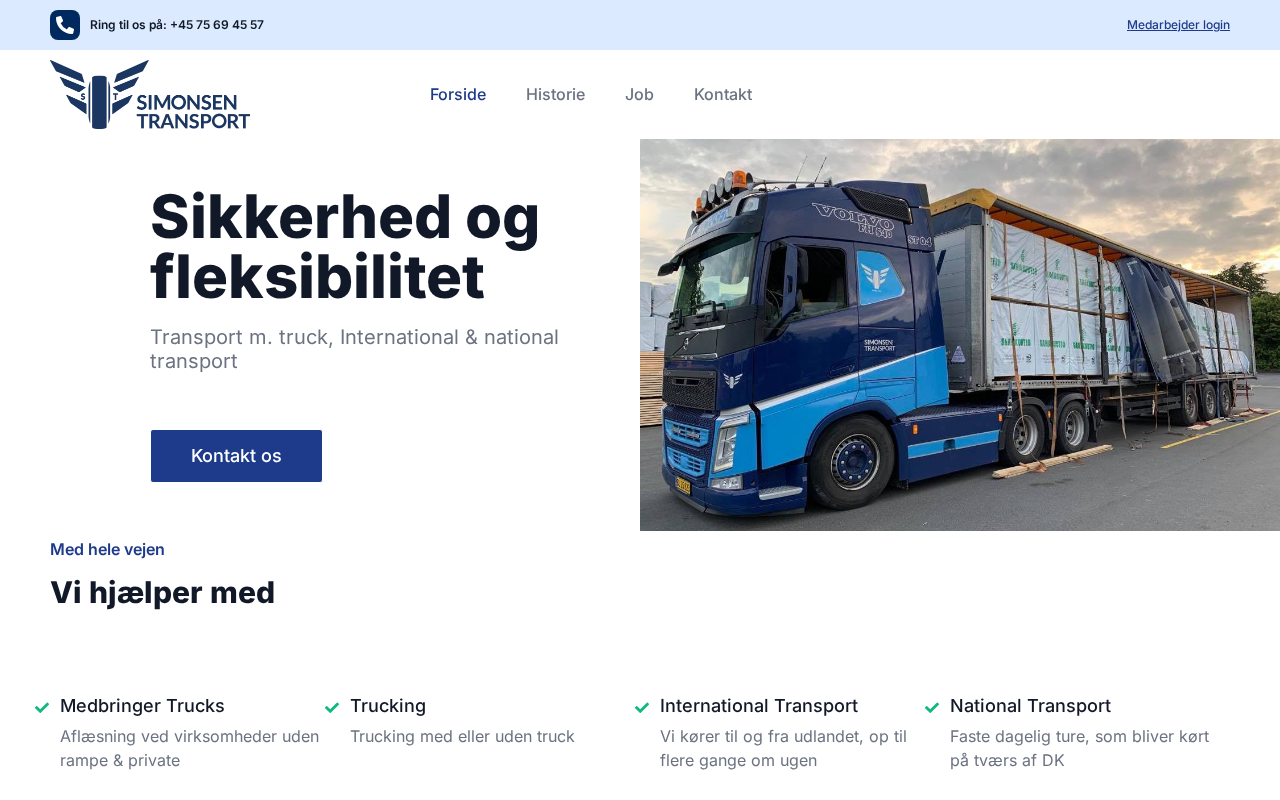1280x800 pixels.
Task: Navigate to the Kontakt page
Action: tap(723, 94)
